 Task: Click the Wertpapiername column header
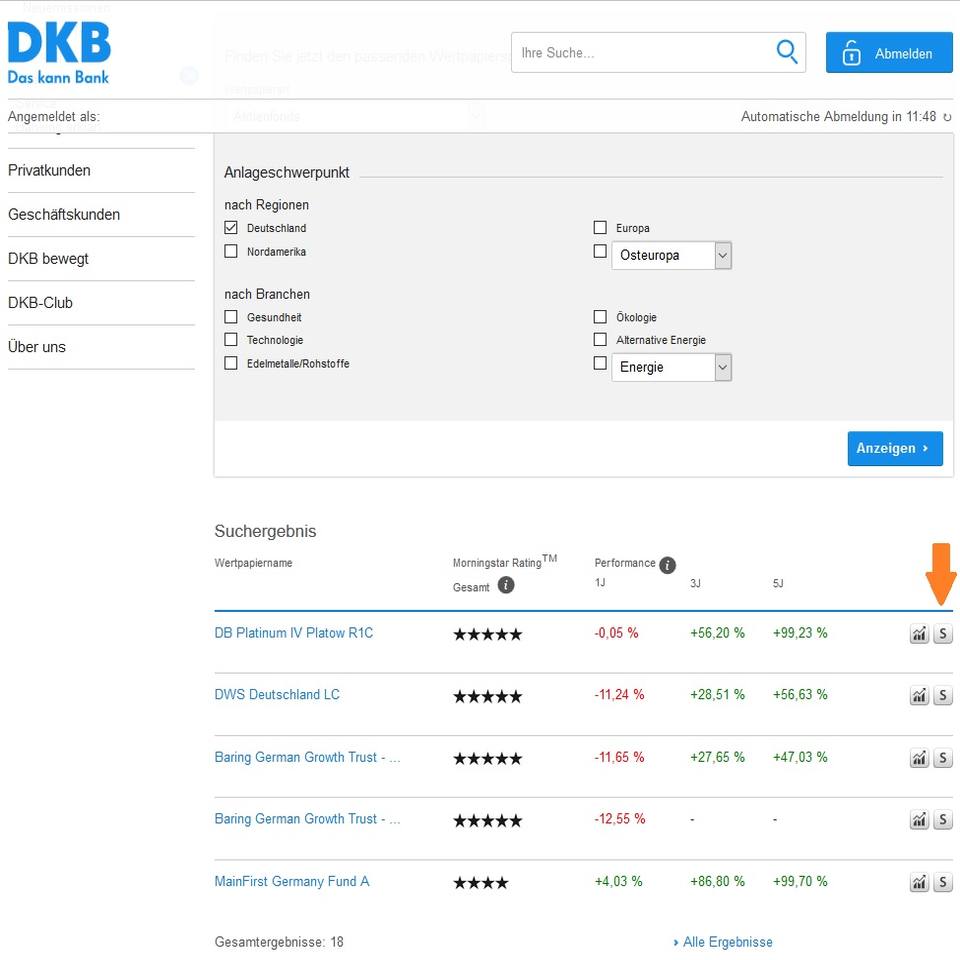pos(253,563)
